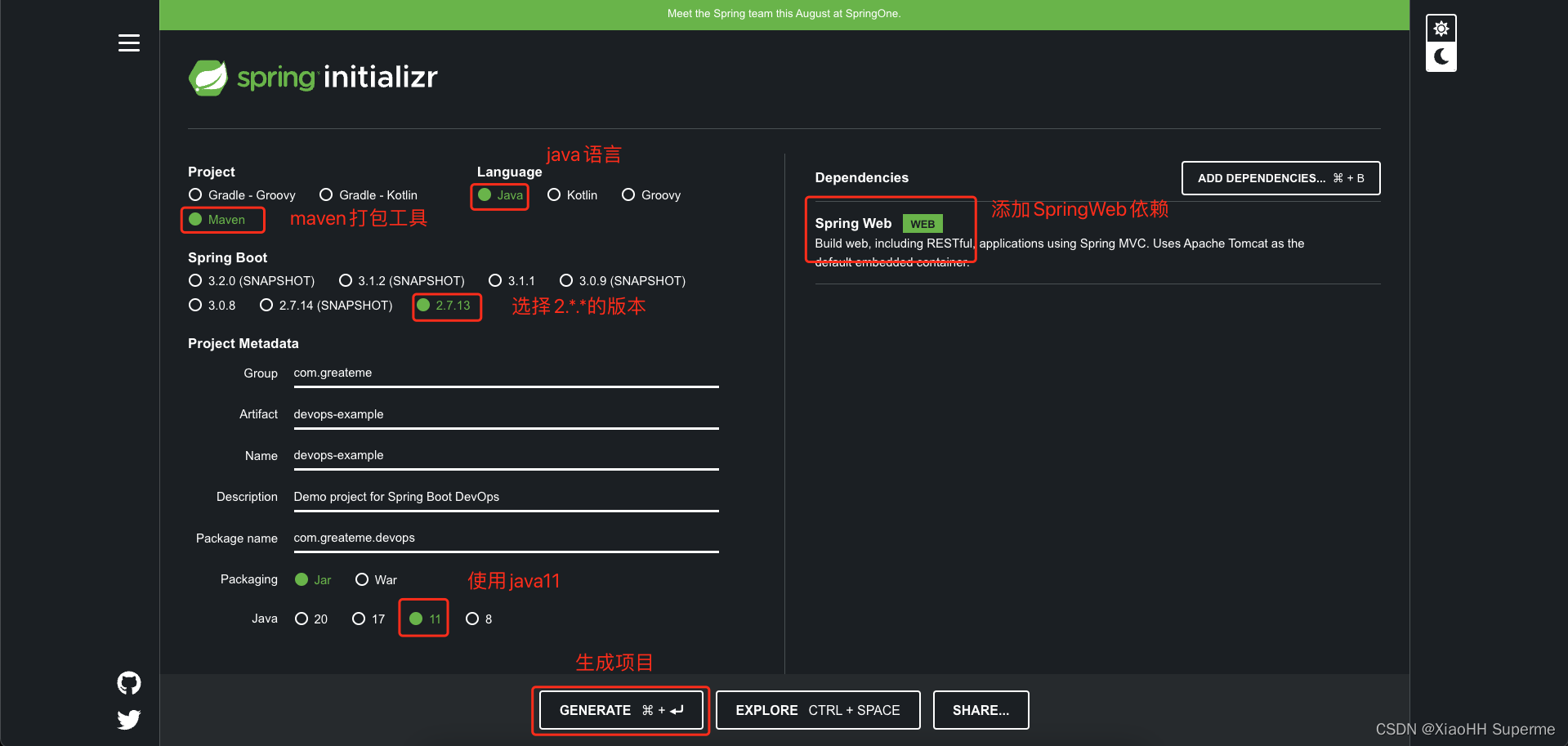Click the EXPLORE button

pos(818,711)
